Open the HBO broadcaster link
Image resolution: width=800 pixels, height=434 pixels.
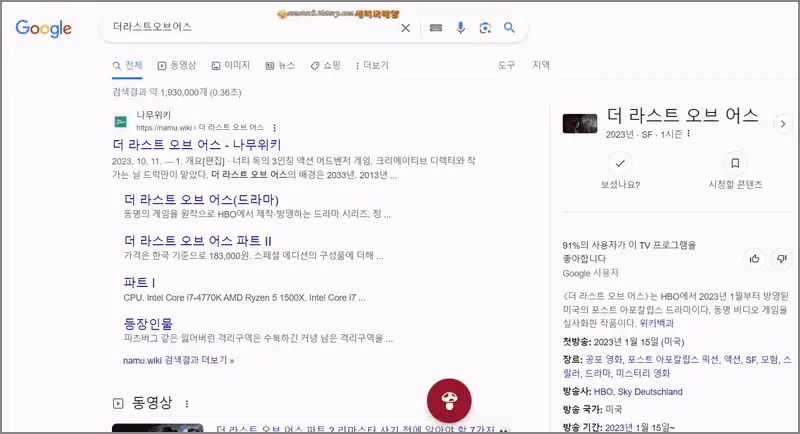pyautogui.click(x=604, y=392)
